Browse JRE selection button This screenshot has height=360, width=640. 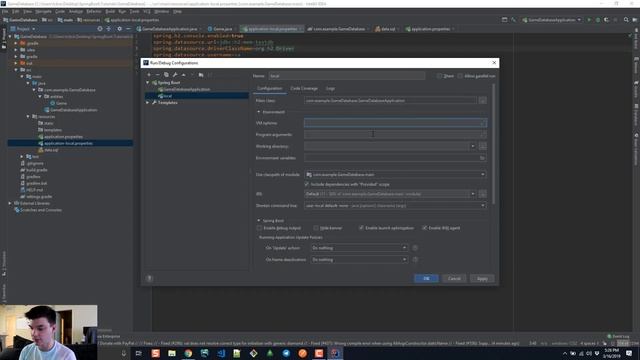[482, 194]
